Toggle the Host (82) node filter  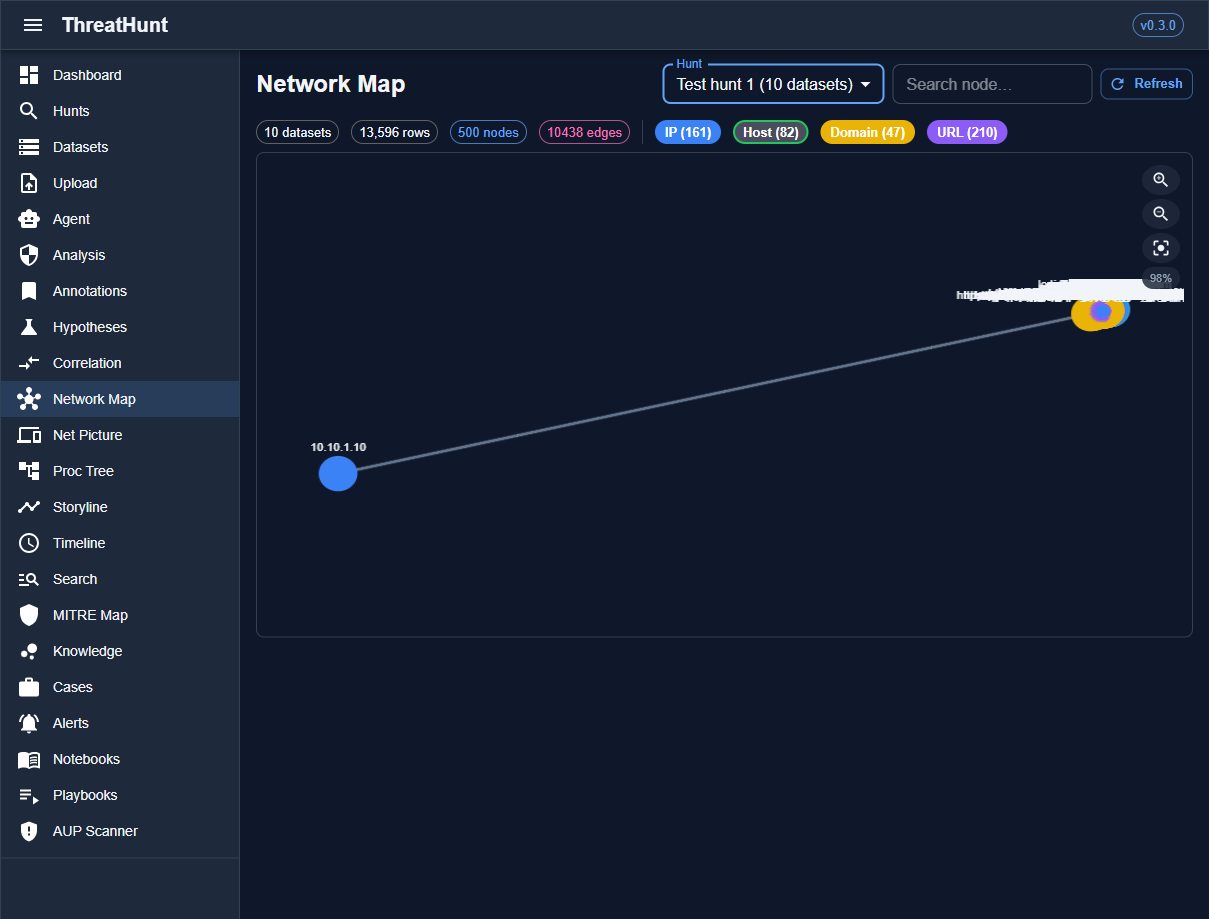(770, 132)
